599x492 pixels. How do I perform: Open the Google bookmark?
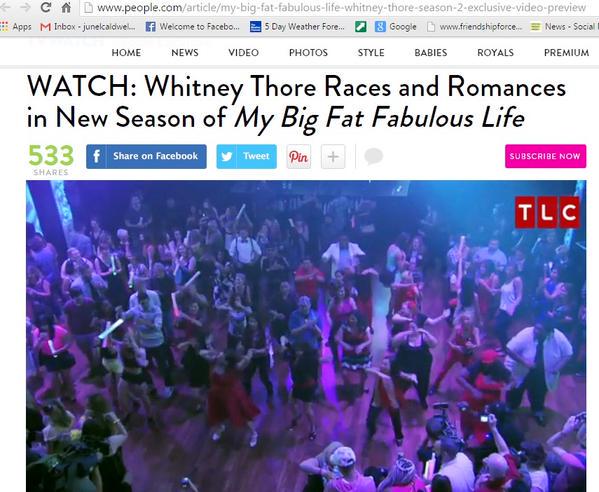point(396,26)
